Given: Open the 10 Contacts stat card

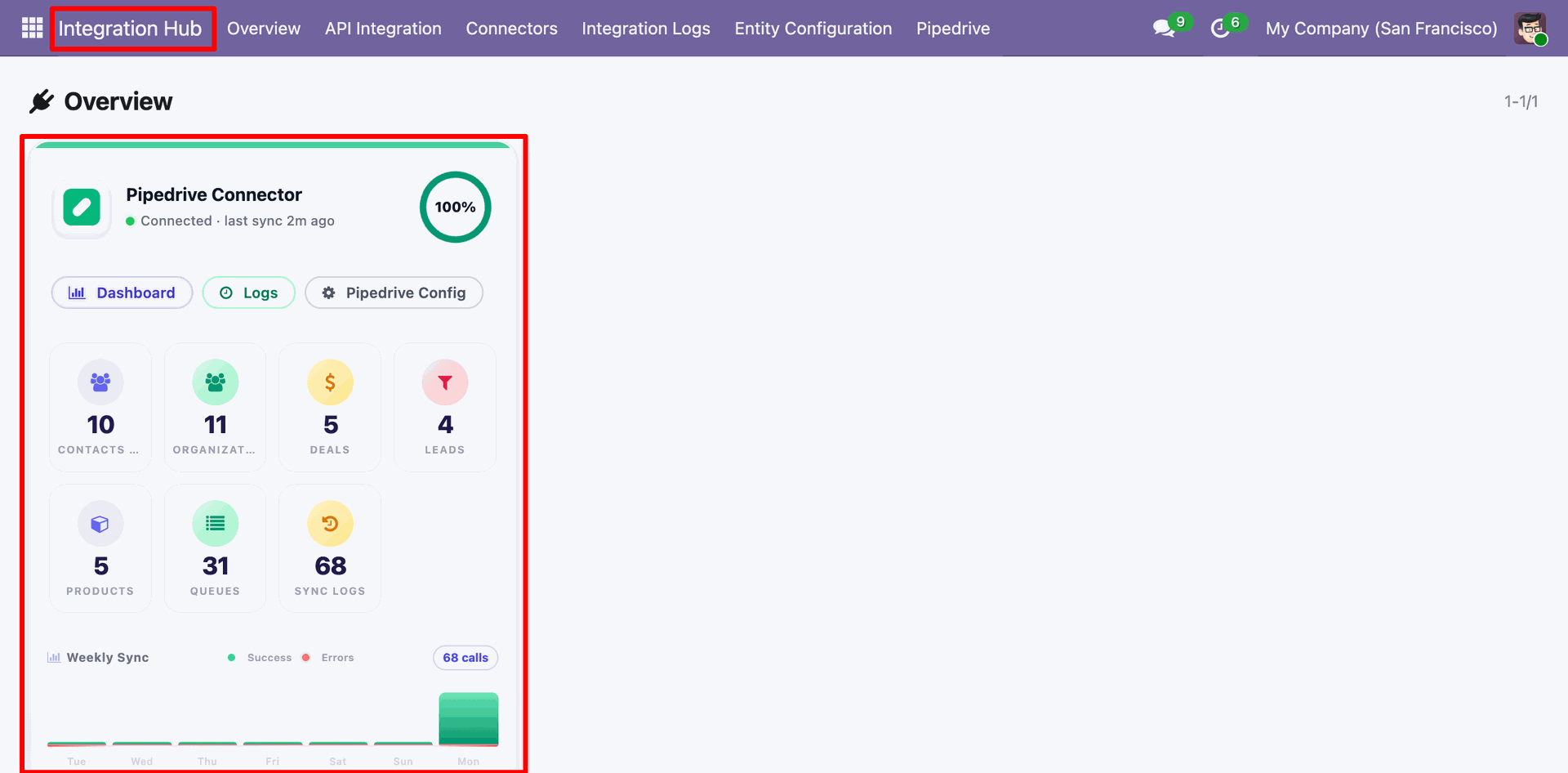Looking at the screenshot, I should 100,407.
